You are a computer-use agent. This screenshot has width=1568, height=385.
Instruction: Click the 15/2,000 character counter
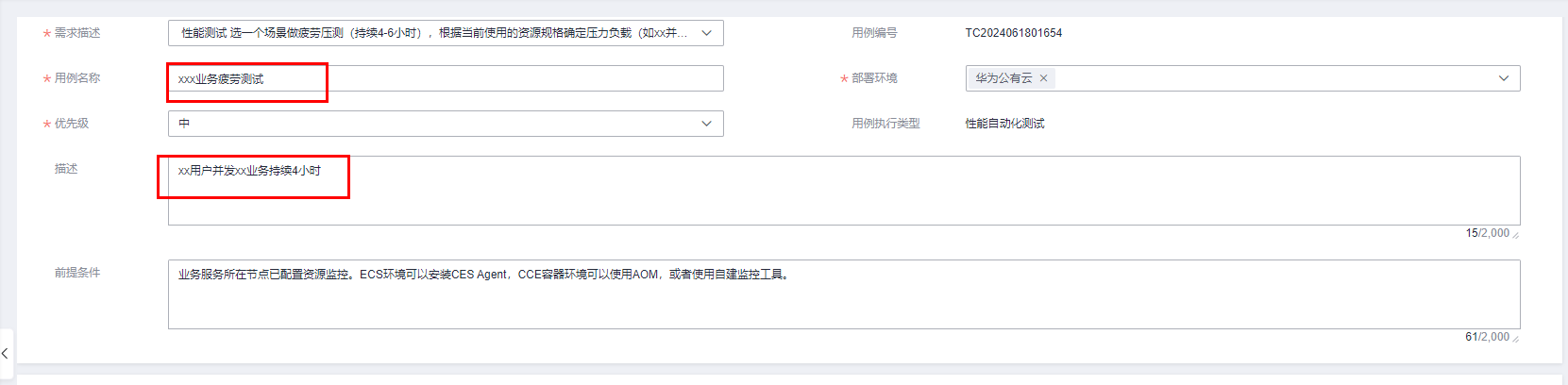[x=1487, y=233]
